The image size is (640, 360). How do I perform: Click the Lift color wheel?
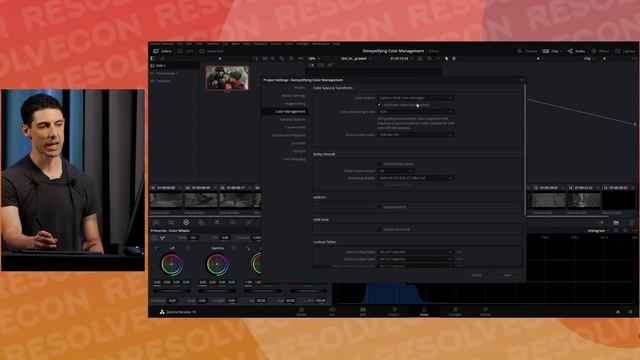point(172,264)
